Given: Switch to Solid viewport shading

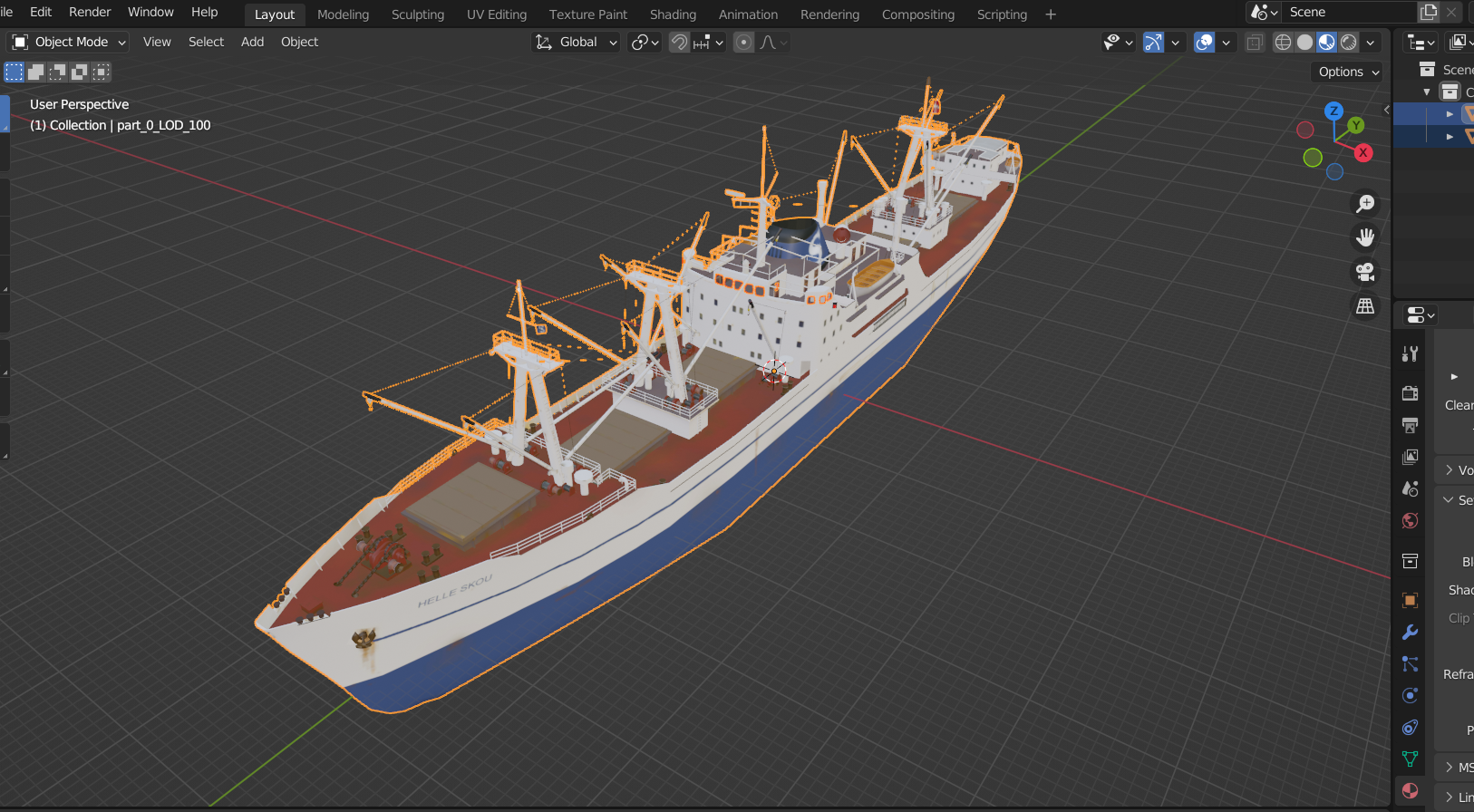Looking at the screenshot, I should [x=1304, y=42].
